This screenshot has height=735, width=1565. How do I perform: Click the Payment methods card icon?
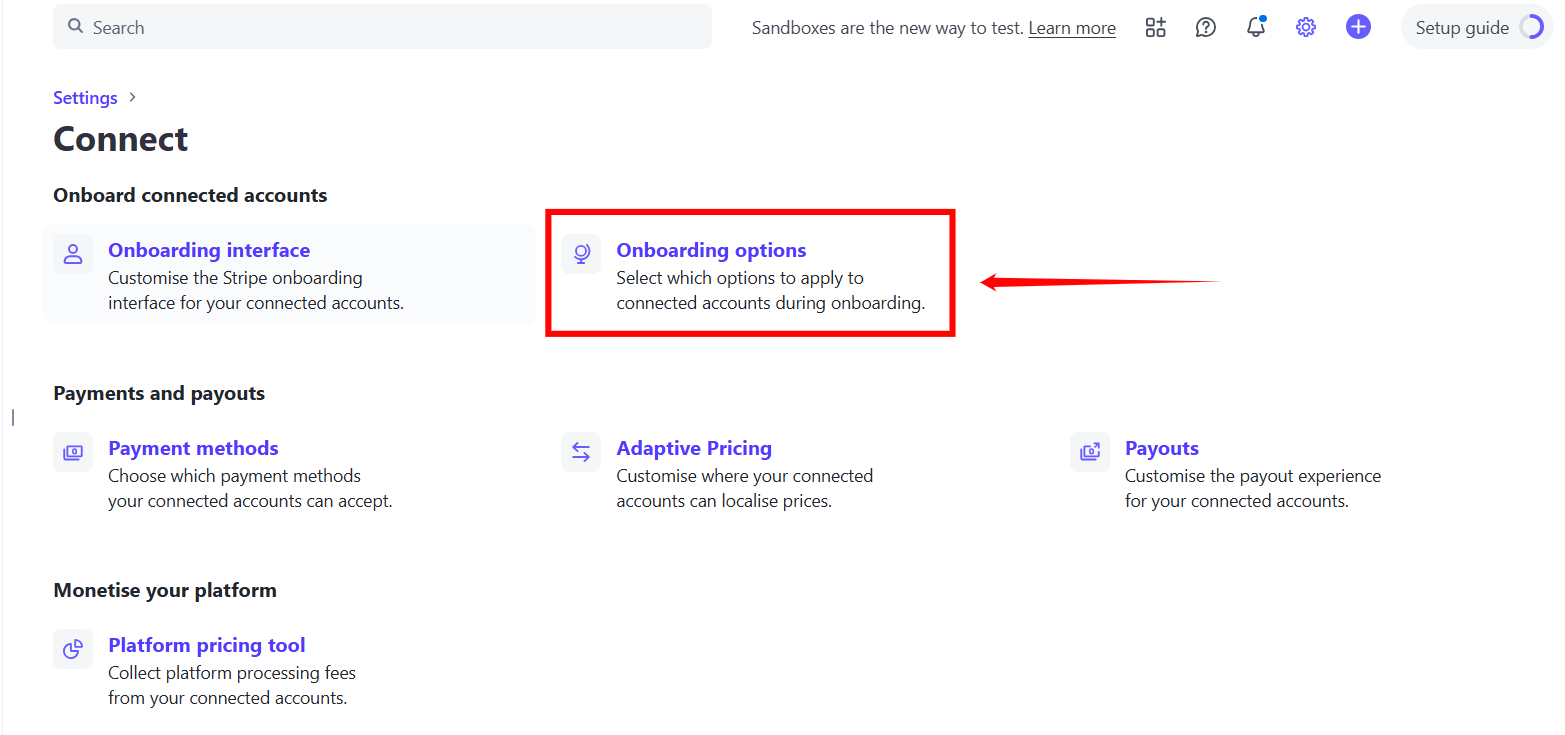click(x=73, y=452)
